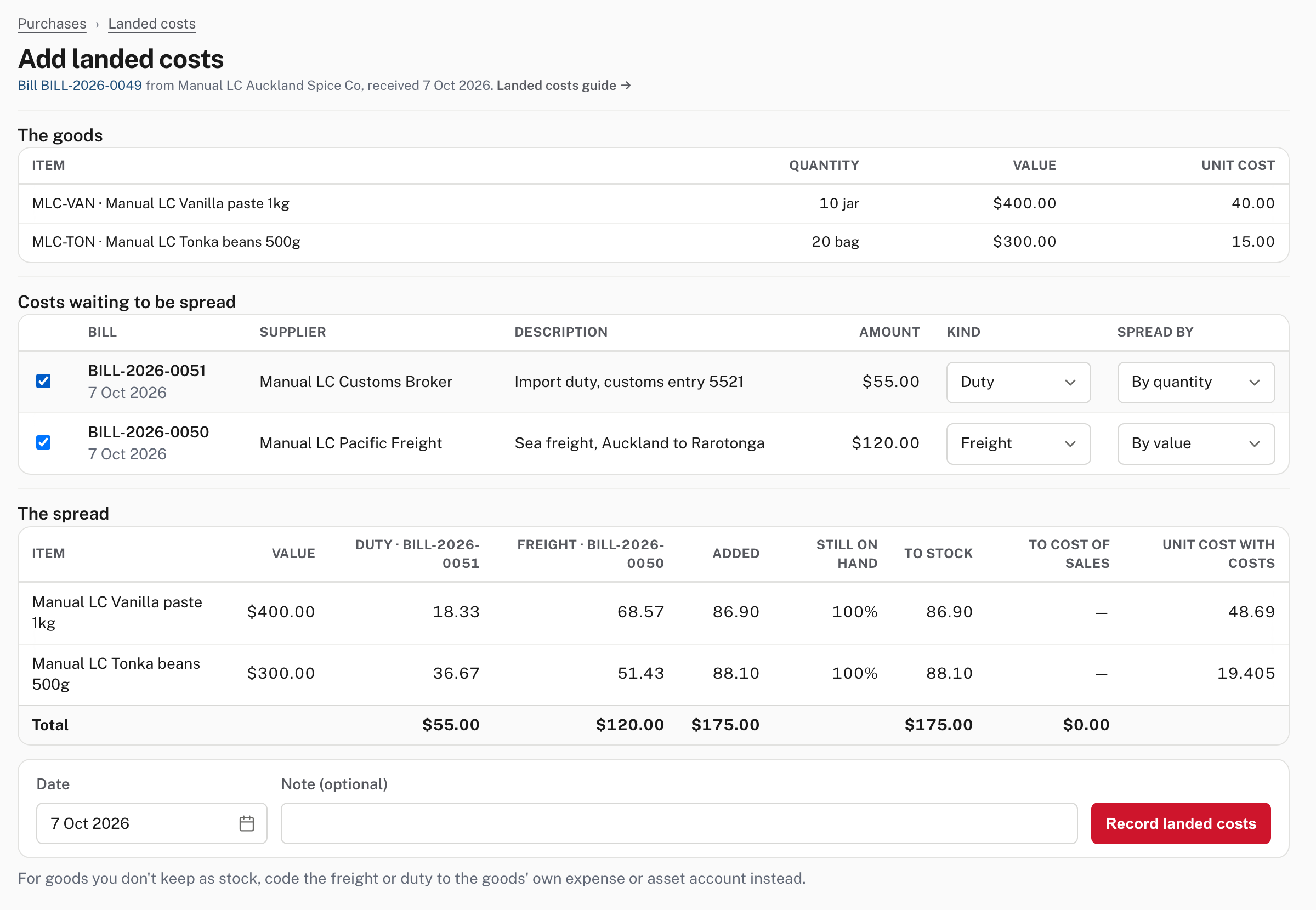Click description Sea freight, Auckland to Rarotonga
The image size is (1316, 910).
(x=639, y=443)
